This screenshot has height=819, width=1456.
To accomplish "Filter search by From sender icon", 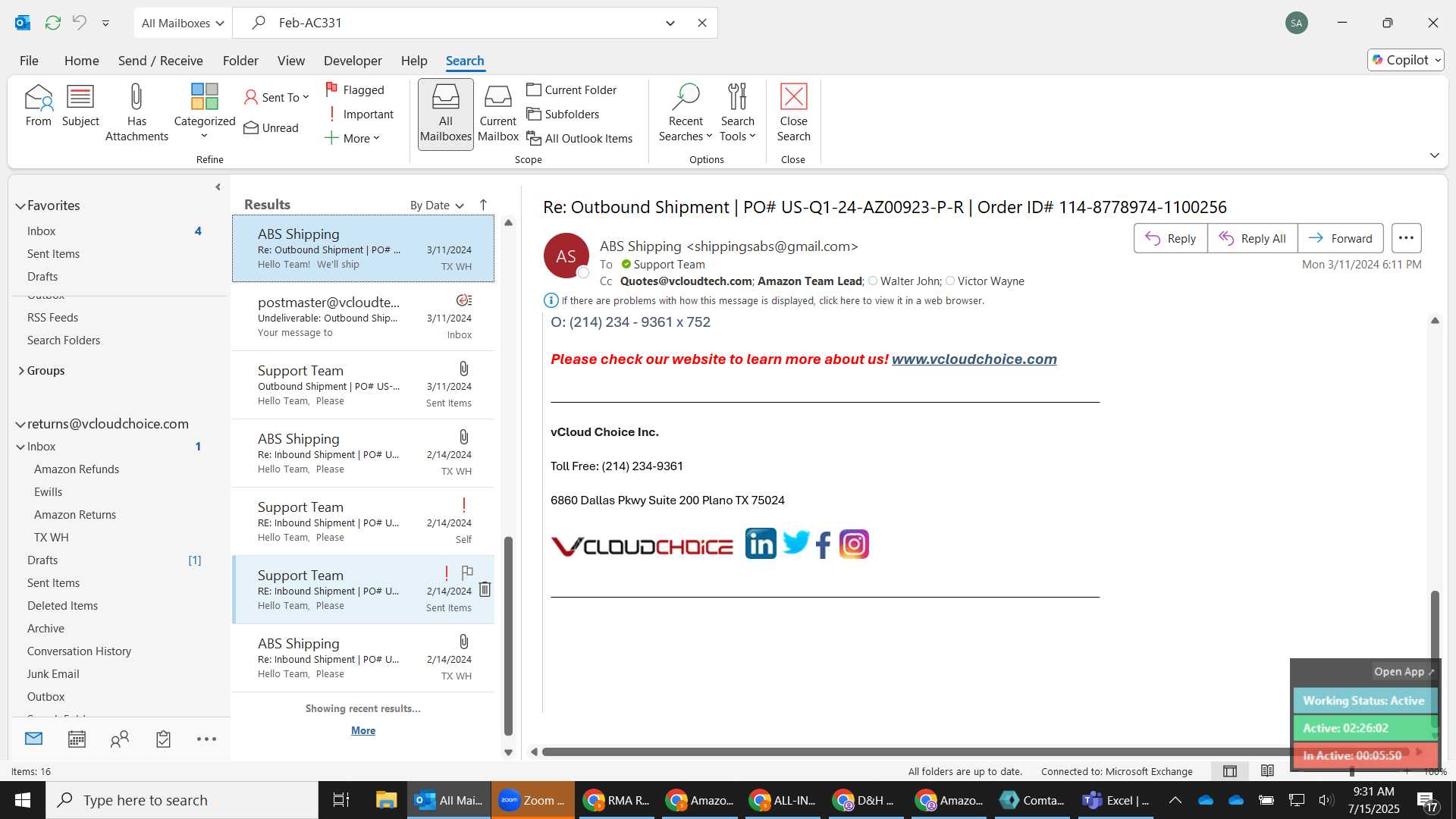I will click(x=38, y=105).
